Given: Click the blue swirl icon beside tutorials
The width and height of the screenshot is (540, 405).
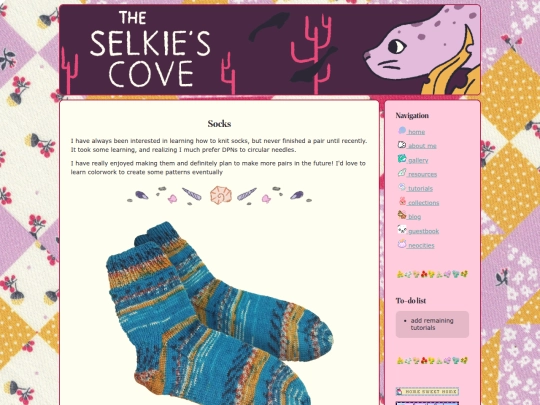Looking at the screenshot, I should (x=402, y=187).
